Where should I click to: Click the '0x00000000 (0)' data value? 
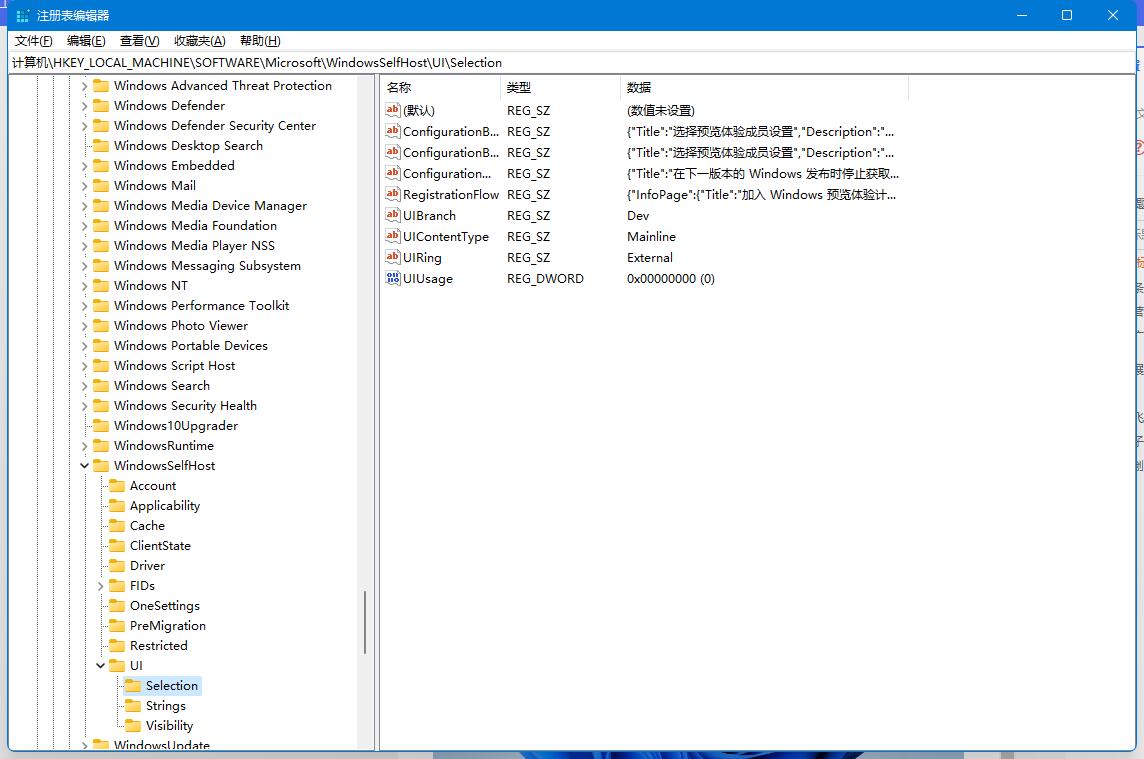(670, 279)
